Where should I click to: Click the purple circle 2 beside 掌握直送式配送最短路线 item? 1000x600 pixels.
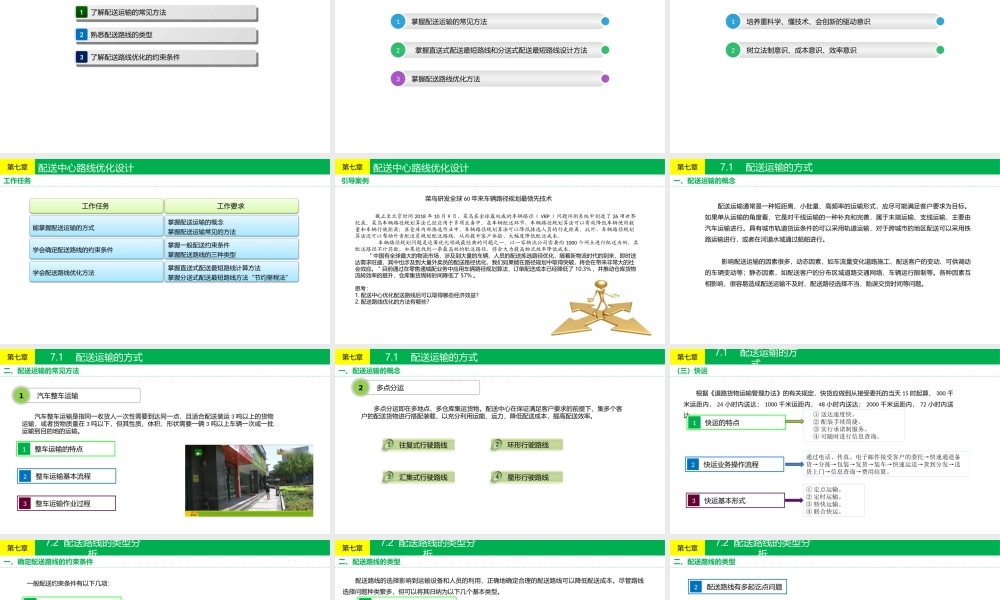tap(397, 50)
